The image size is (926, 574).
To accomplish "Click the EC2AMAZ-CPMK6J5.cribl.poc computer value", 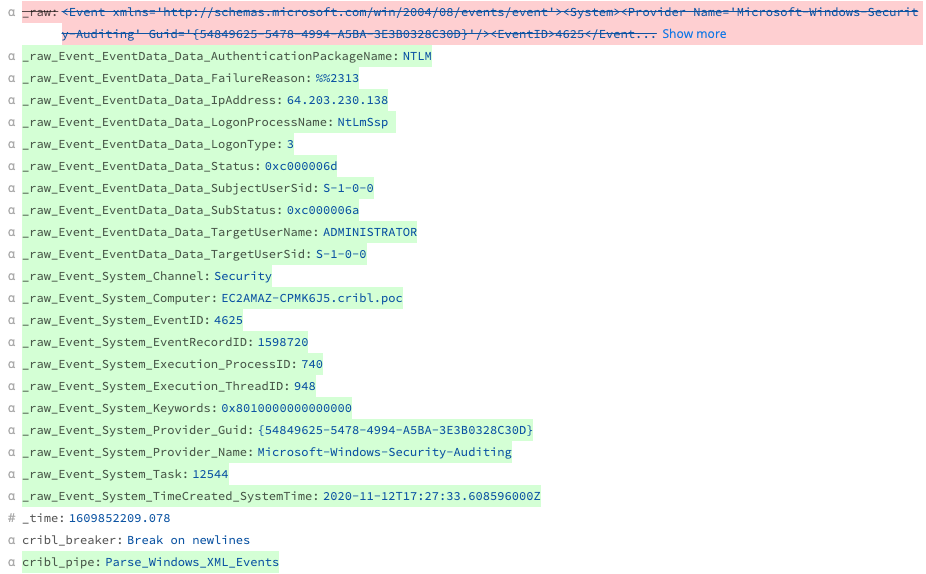I will 312,298.
